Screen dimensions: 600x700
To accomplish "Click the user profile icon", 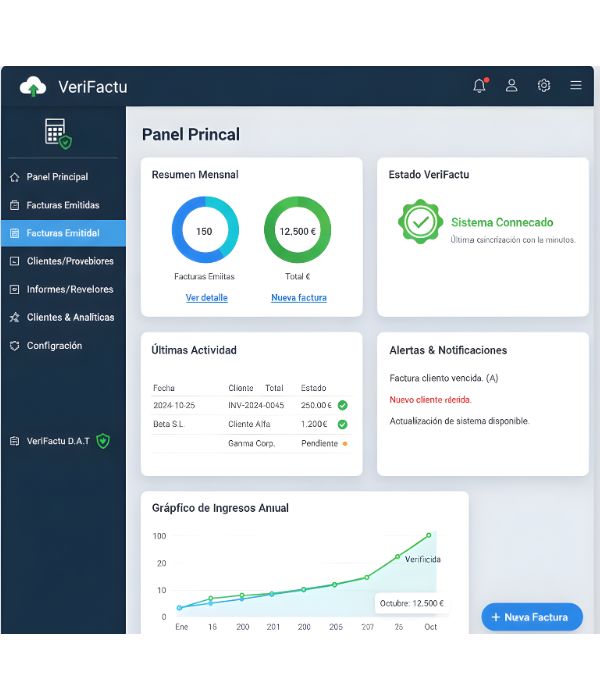I will coord(511,86).
